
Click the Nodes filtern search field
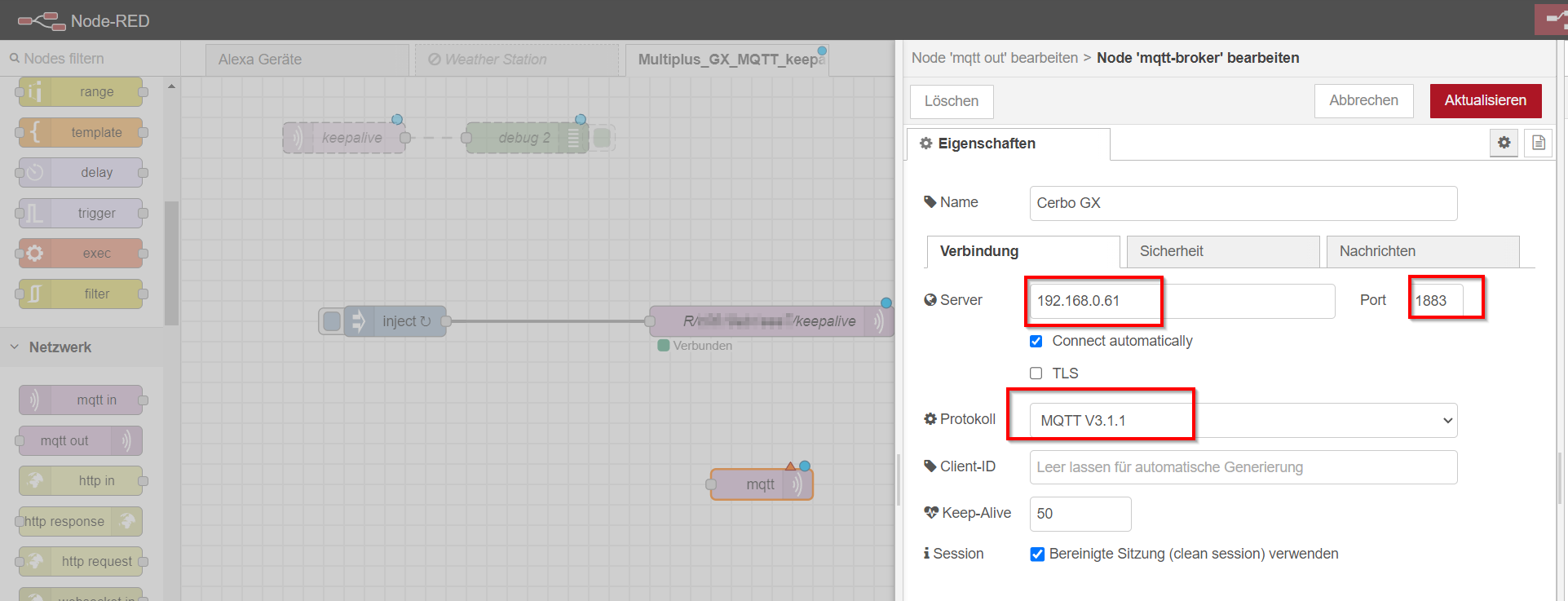coord(90,59)
